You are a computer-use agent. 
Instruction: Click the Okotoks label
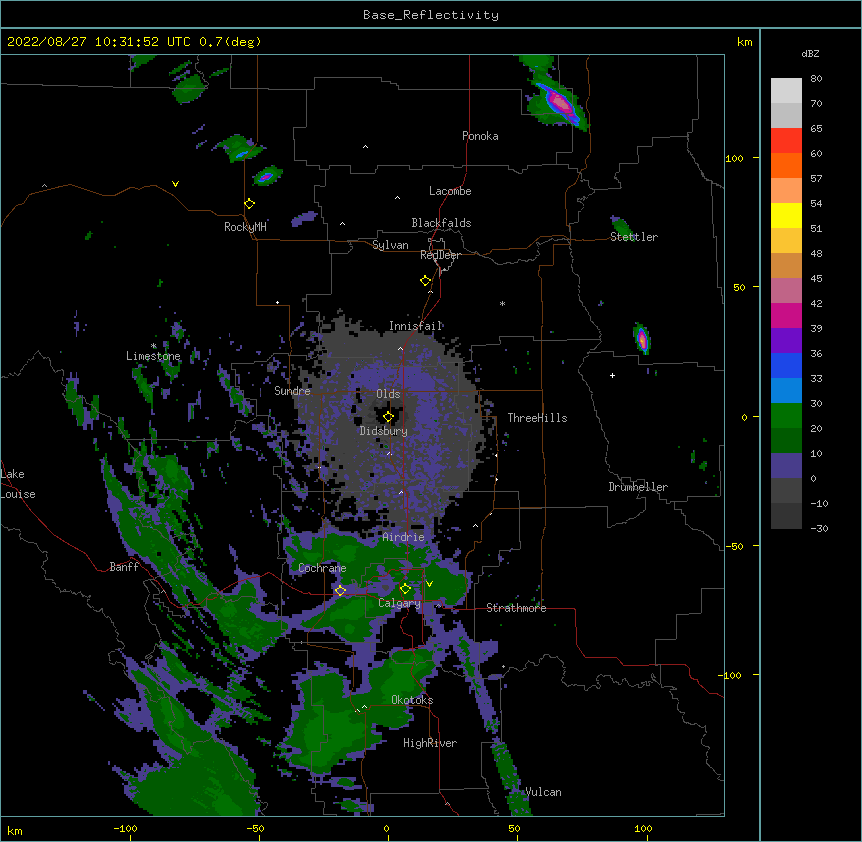point(412,700)
